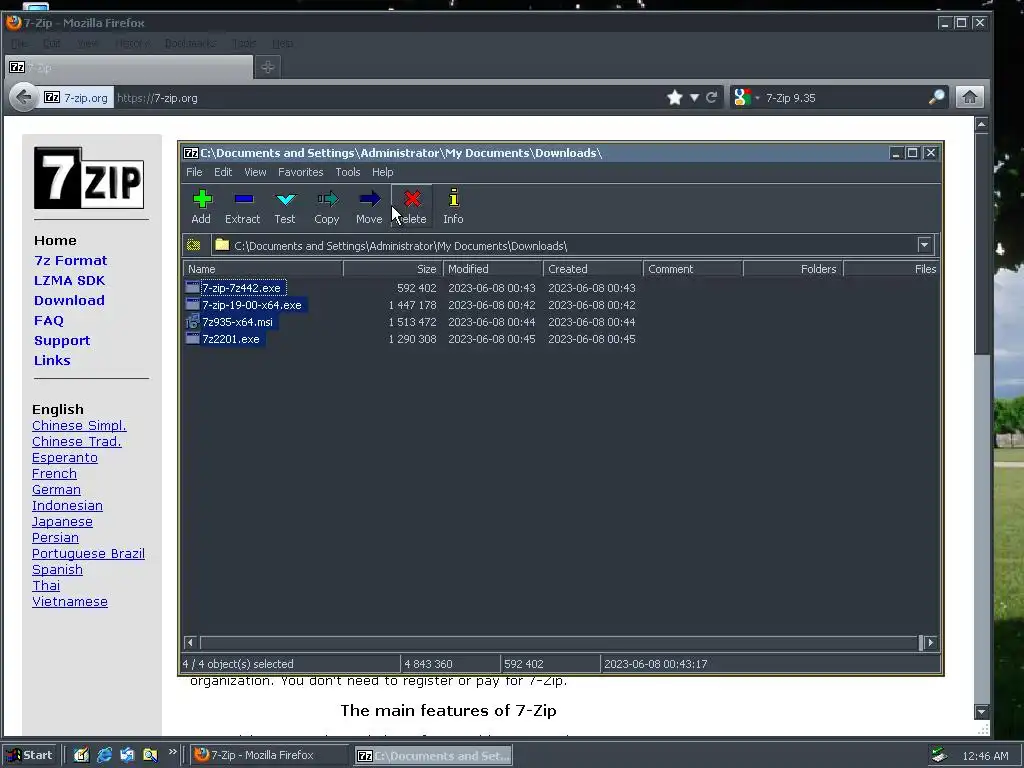Image resolution: width=1024 pixels, height=768 pixels.
Task: Click the 7-zip-7z442.exe file icon
Action: 192,287
